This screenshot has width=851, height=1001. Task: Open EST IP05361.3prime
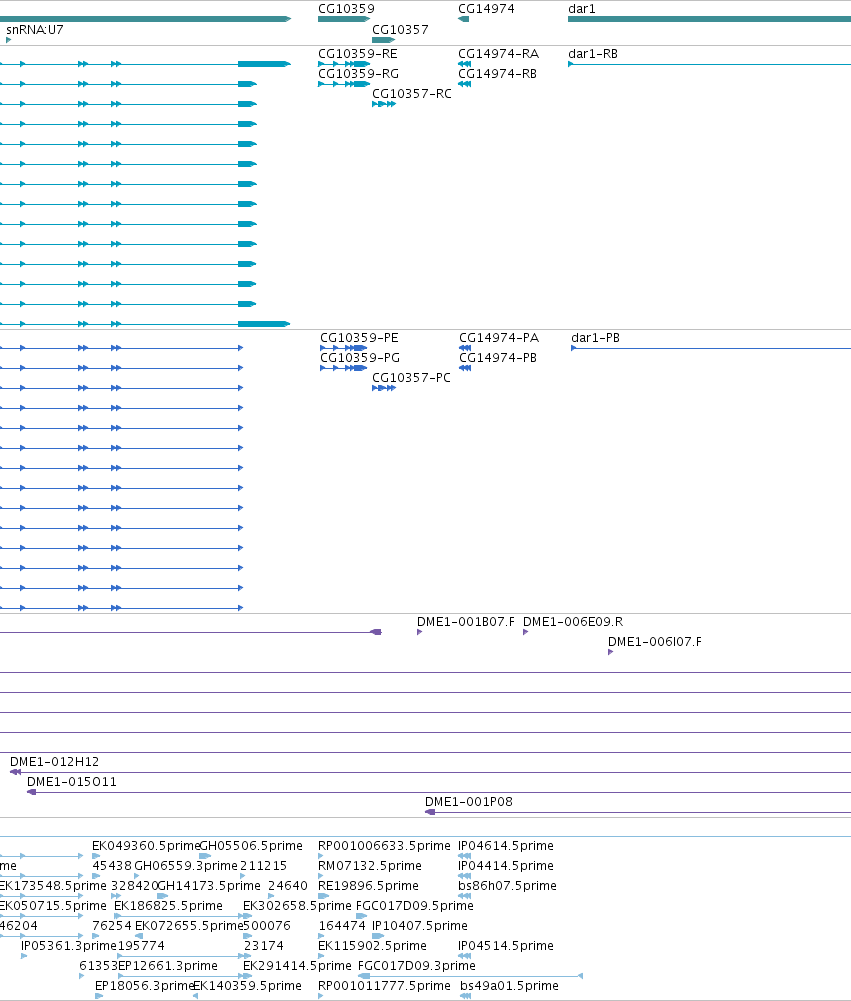click(x=69, y=946)
